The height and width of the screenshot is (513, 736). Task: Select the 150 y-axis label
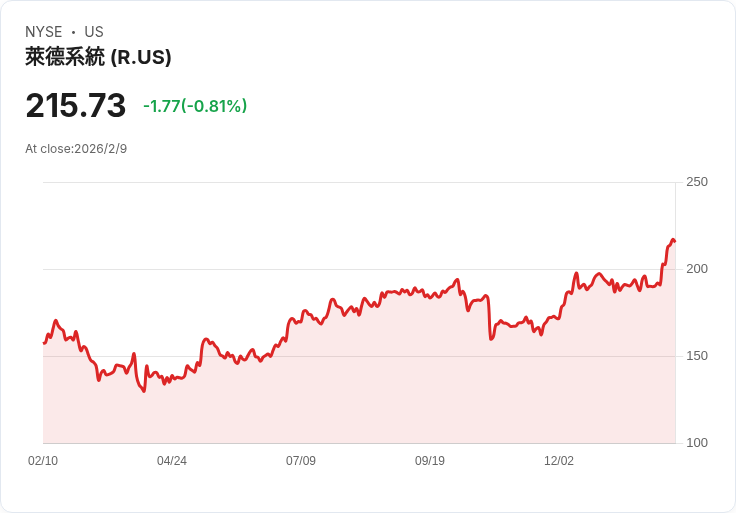click(697, 356)
